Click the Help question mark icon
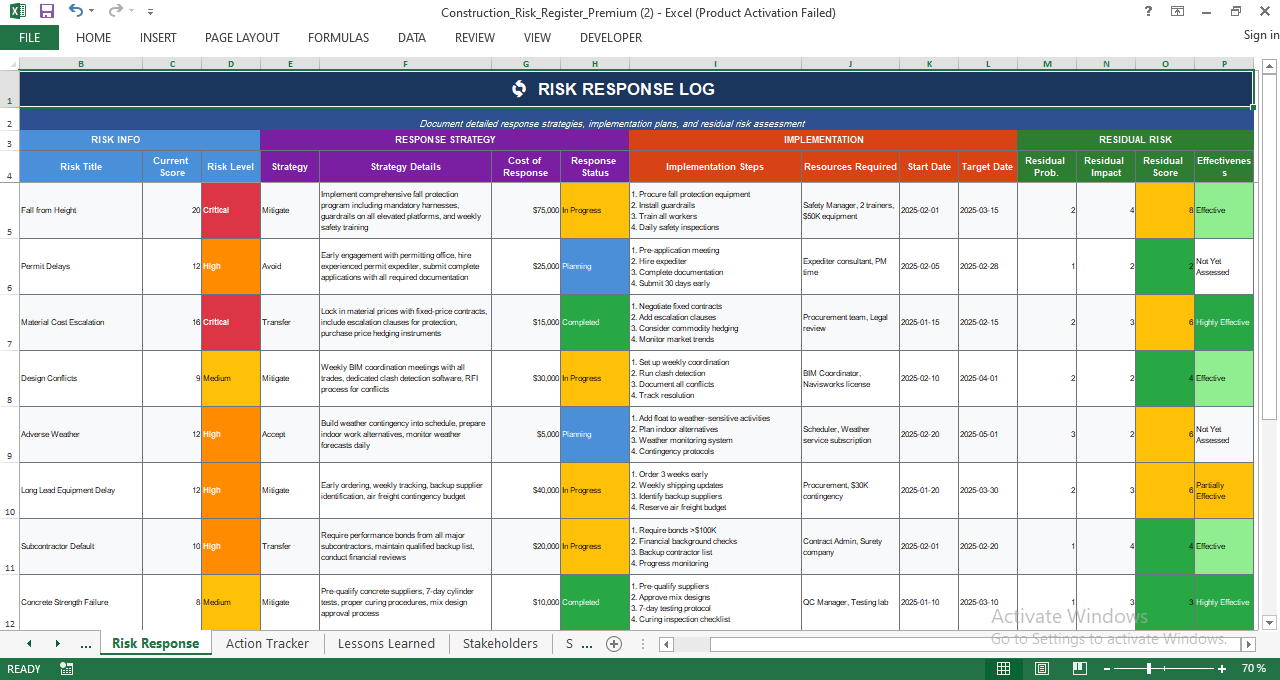The image size is (1280, 680). pyautogui.click(x=1148, y=12)
